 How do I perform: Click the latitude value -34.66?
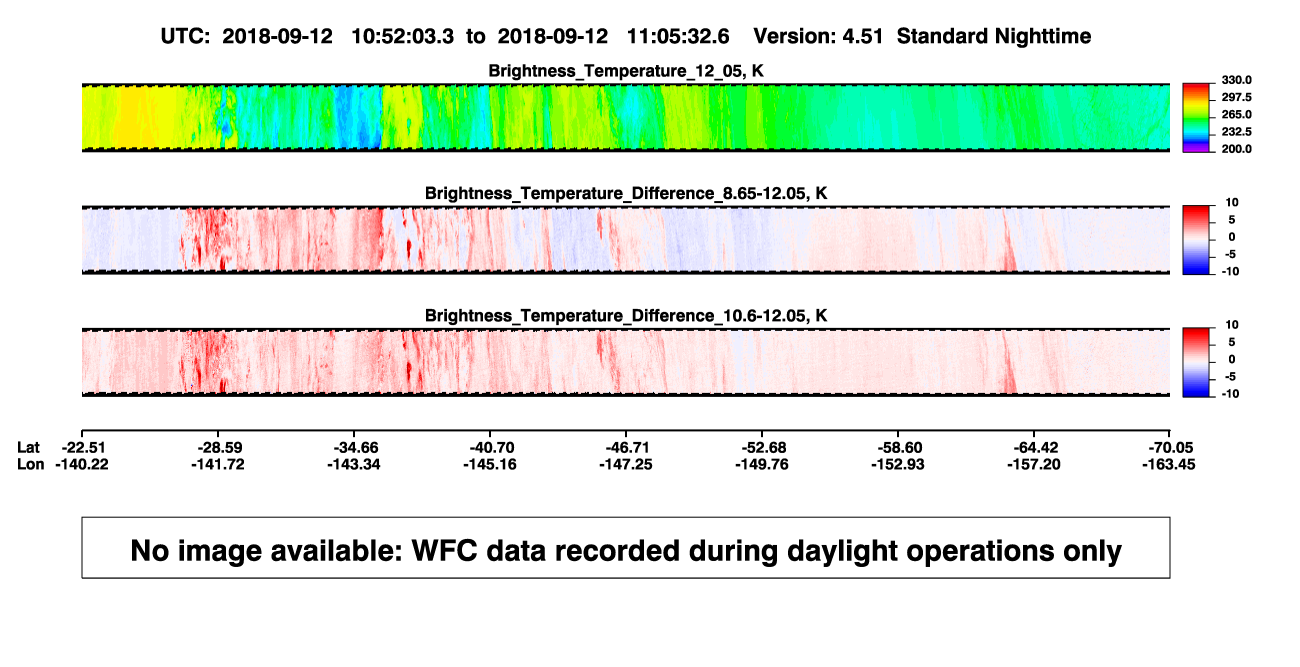[x=356, y=446]
